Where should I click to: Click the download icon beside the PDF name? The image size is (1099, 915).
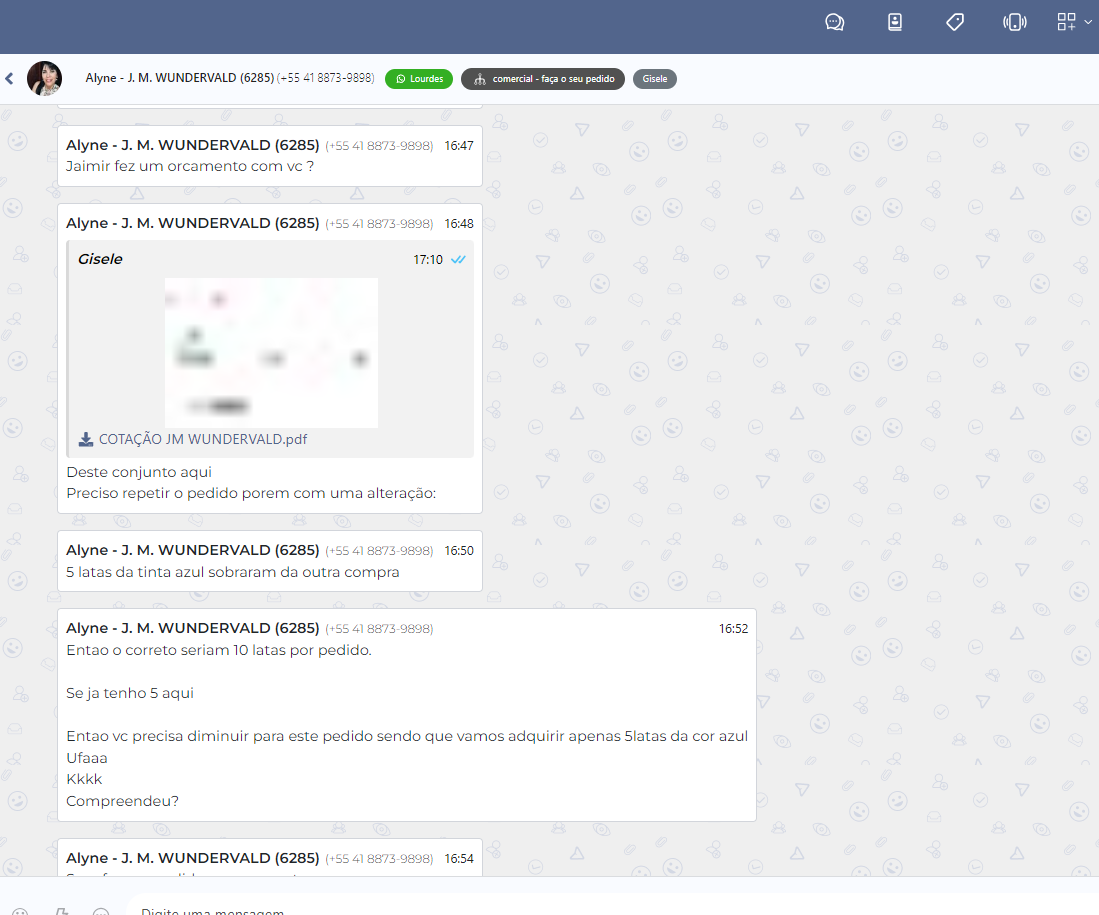point(86,439)
